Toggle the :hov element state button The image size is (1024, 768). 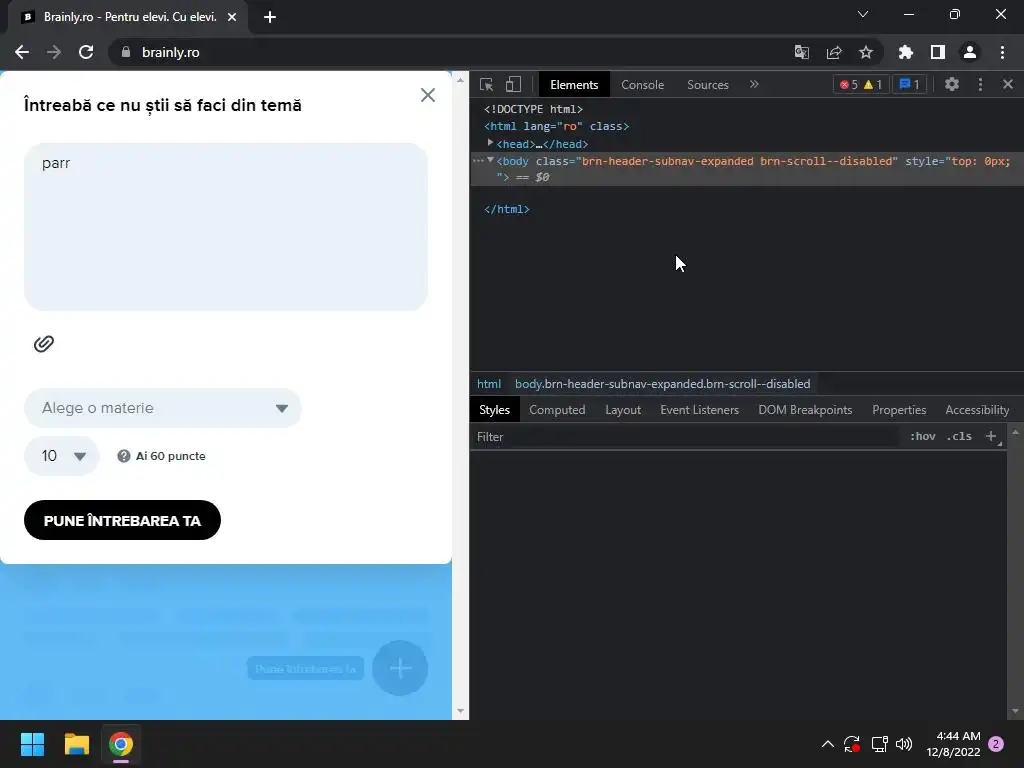(x=922, y=436)
